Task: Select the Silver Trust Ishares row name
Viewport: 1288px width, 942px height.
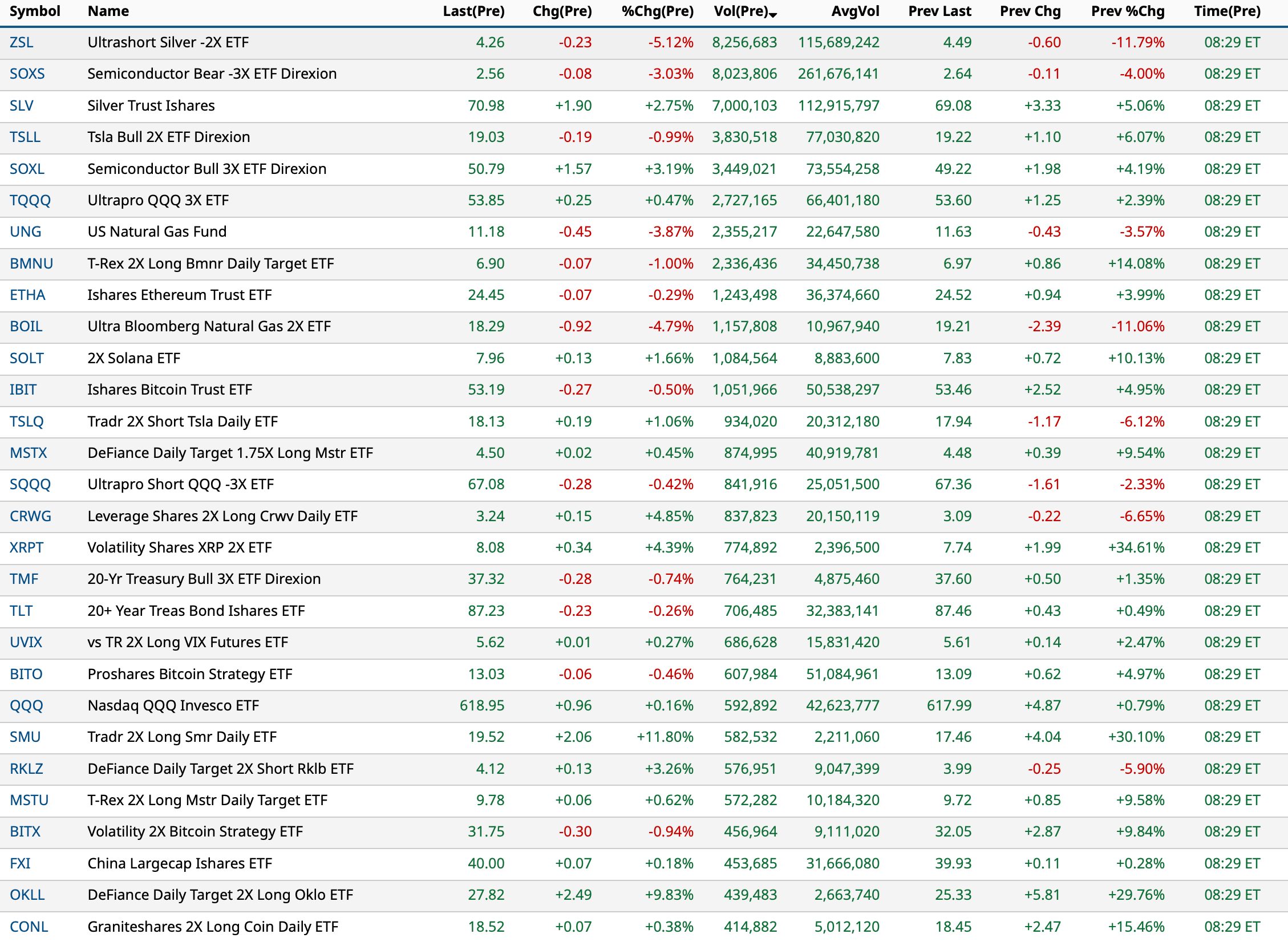Action: click(151, 106)
